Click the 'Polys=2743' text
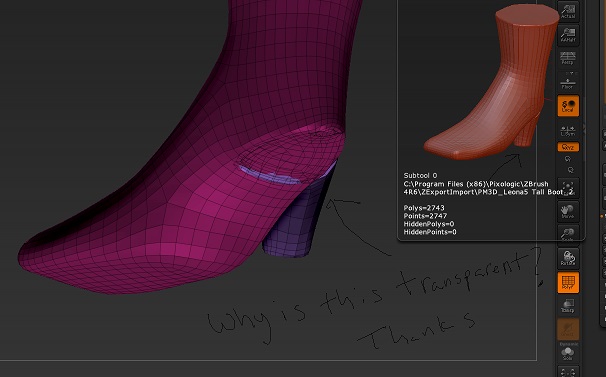 pos(424,208)
